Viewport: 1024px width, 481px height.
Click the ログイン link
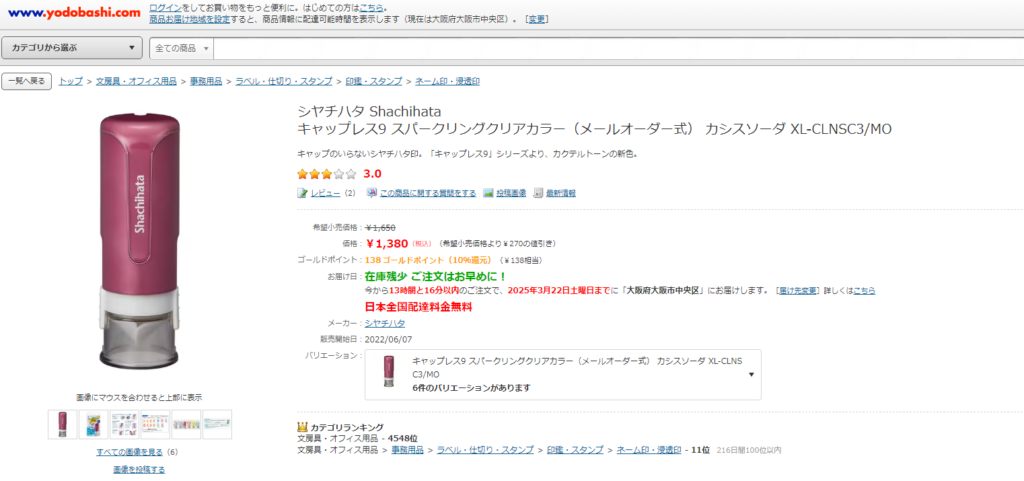coord(163,8)
